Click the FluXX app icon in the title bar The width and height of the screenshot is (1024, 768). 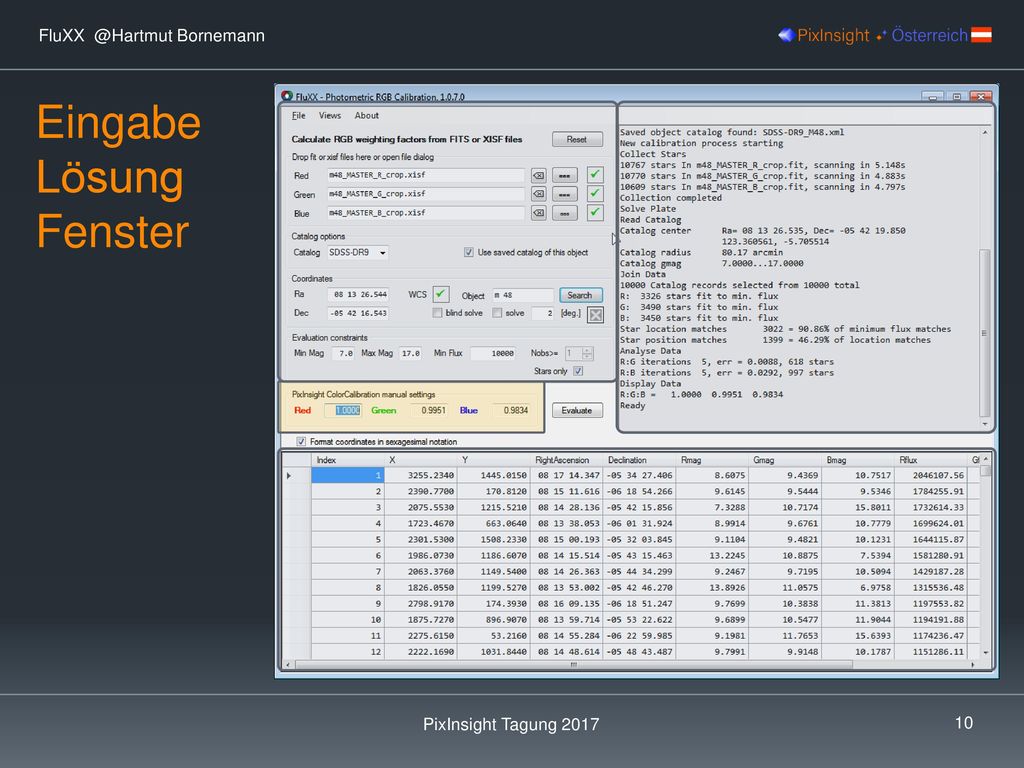pyautogui.click(x=287, y=96)
